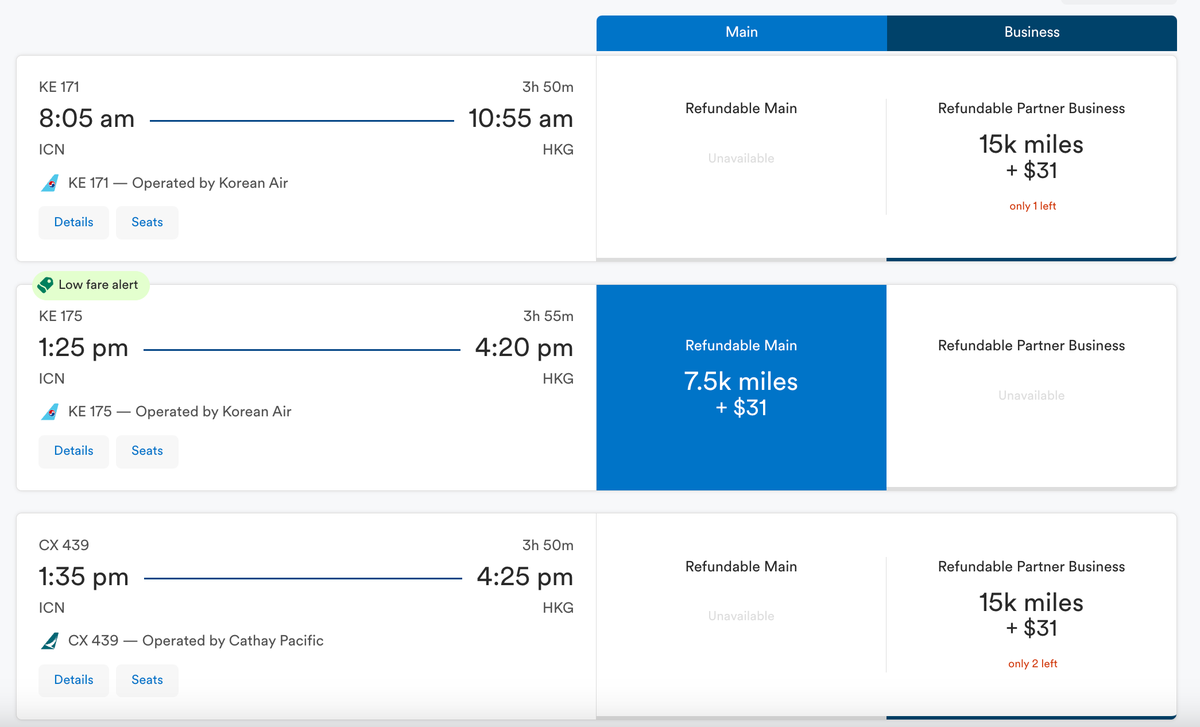The width and height of the screenshot is (1200, 727).
Task: Click the Low fare alert badge
Action: pyautogui.click(x=91, y=284)
